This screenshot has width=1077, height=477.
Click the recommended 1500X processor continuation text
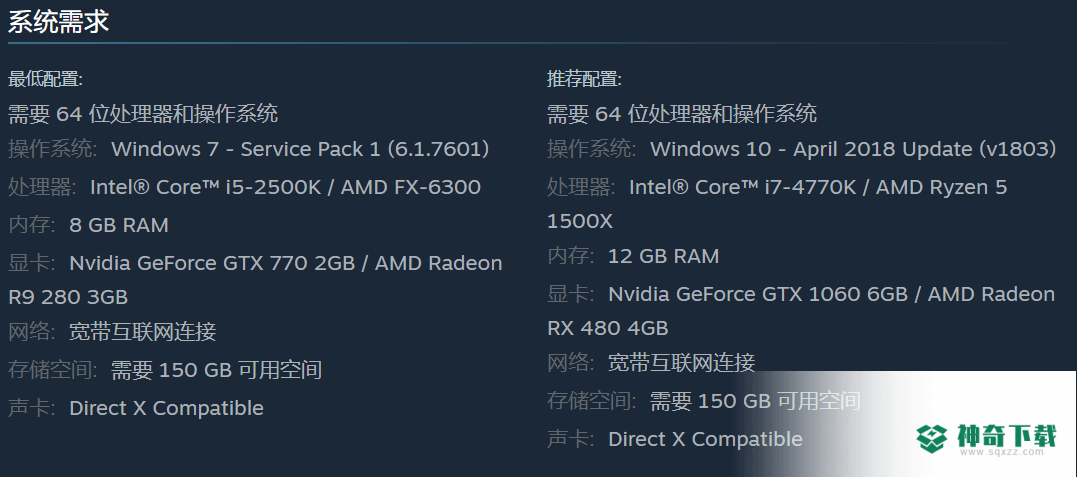click(x=580, y=221)
